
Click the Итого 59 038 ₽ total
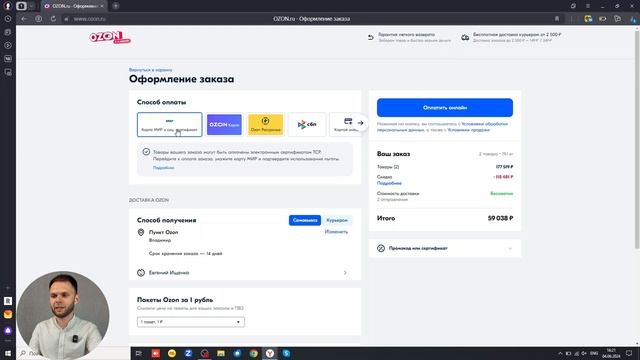pyautogui.click(x=445, y=218)
